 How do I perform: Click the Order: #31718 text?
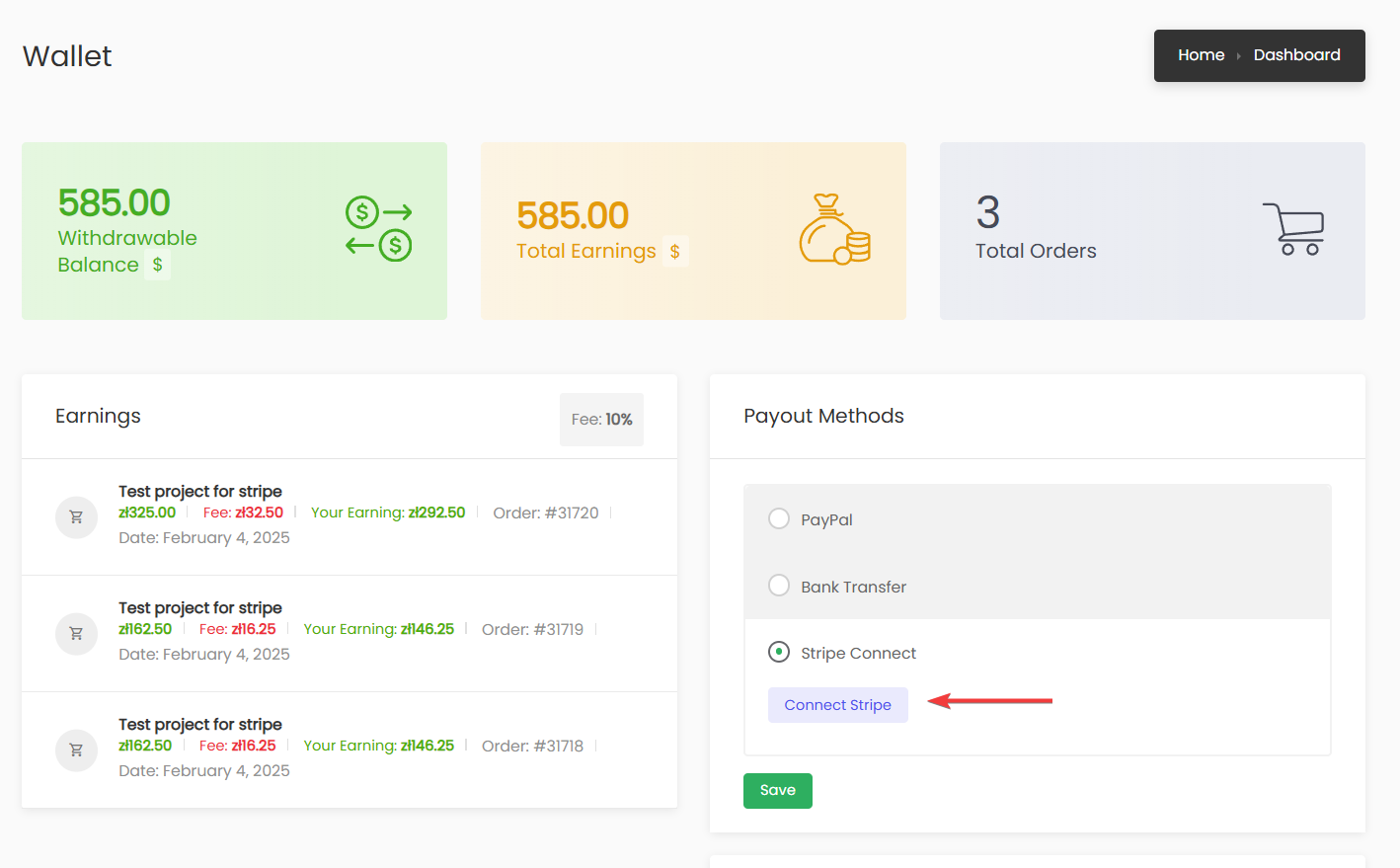532,747
